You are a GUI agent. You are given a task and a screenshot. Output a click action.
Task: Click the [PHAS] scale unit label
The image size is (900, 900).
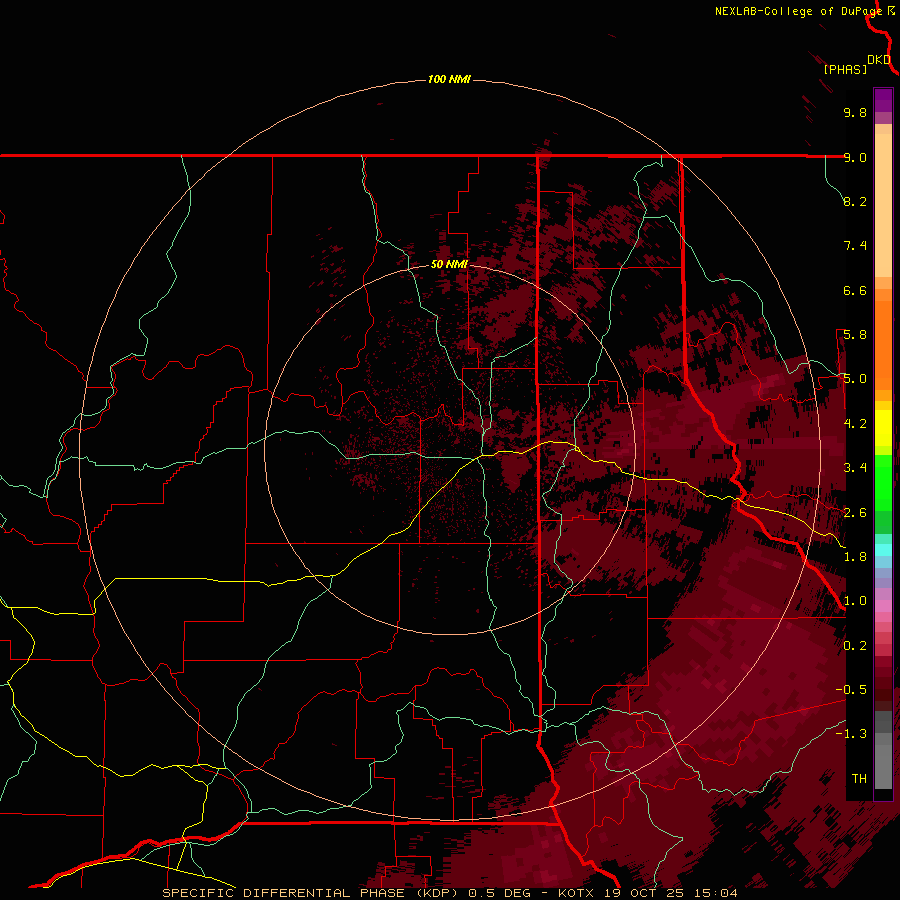coord(845,69)
